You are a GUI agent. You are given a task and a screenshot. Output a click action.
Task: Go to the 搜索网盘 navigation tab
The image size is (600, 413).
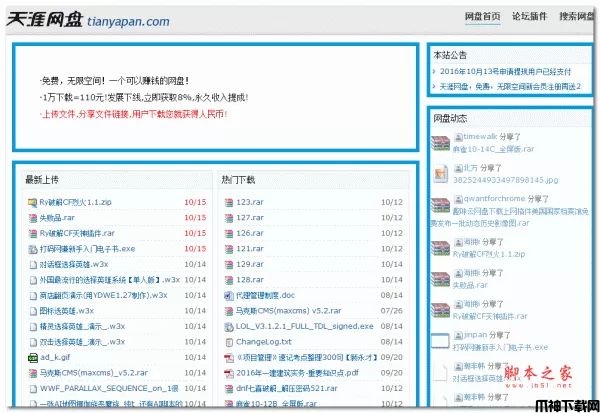click(577, 17)
